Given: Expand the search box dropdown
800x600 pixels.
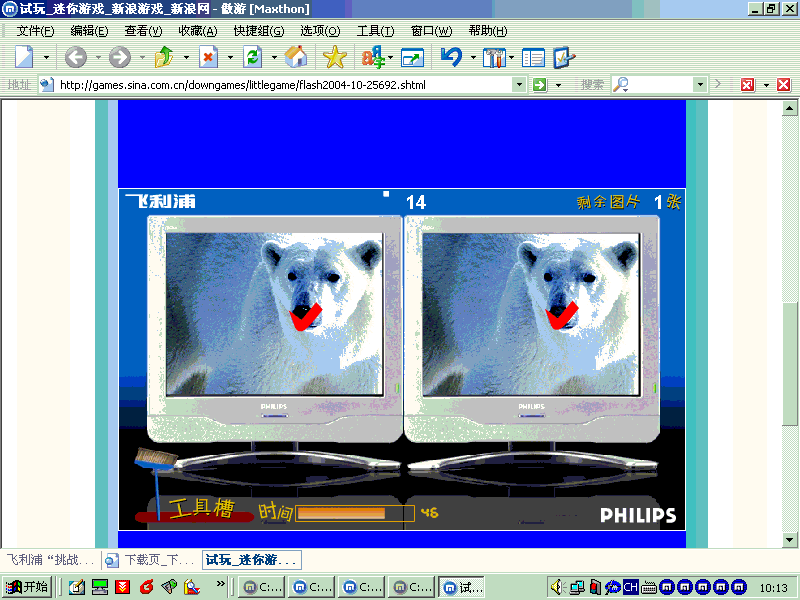Looking at the screenshot, I should [701, 85].
